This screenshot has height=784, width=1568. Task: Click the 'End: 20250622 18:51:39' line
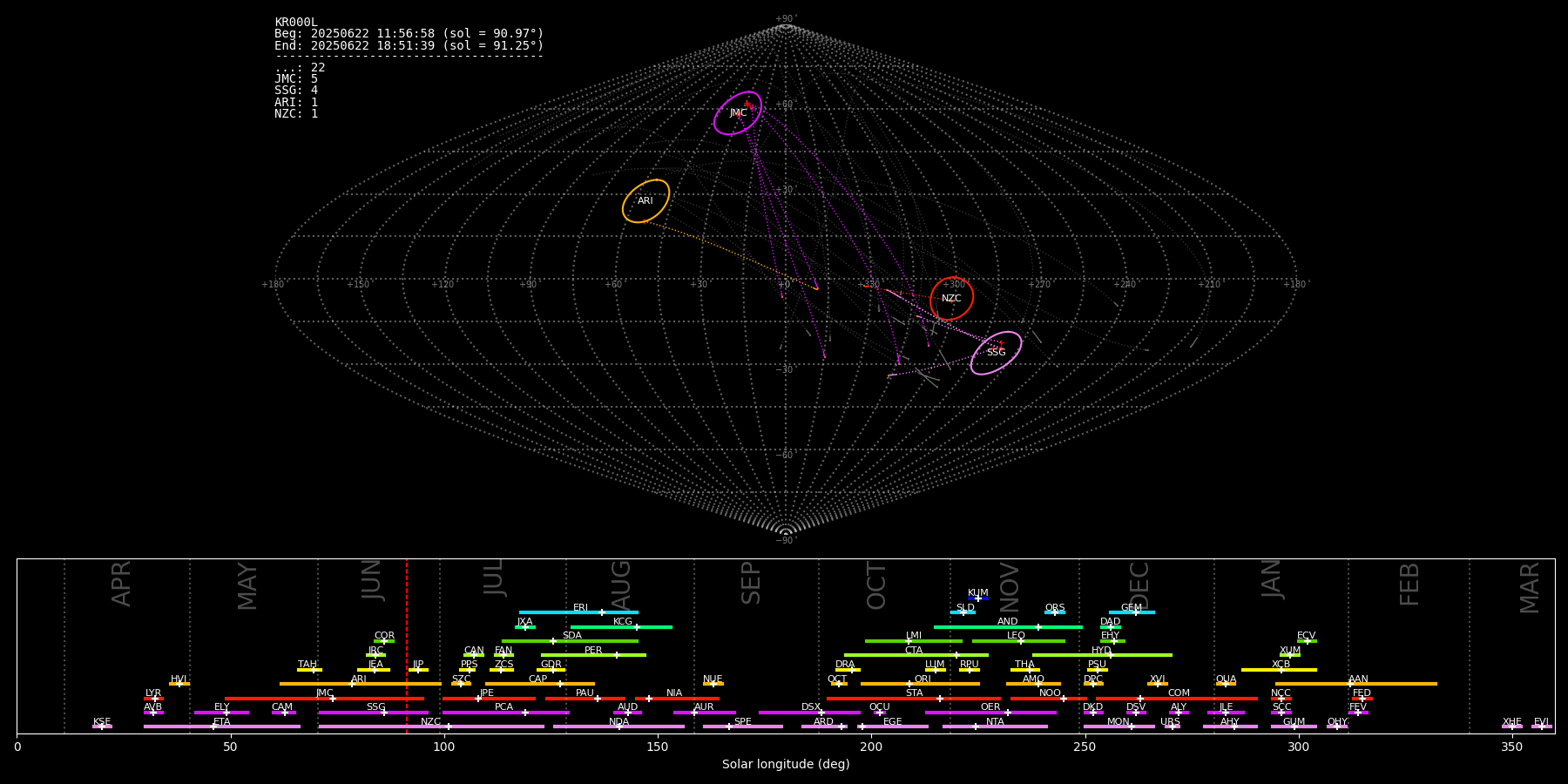click(x=409, y=45)
